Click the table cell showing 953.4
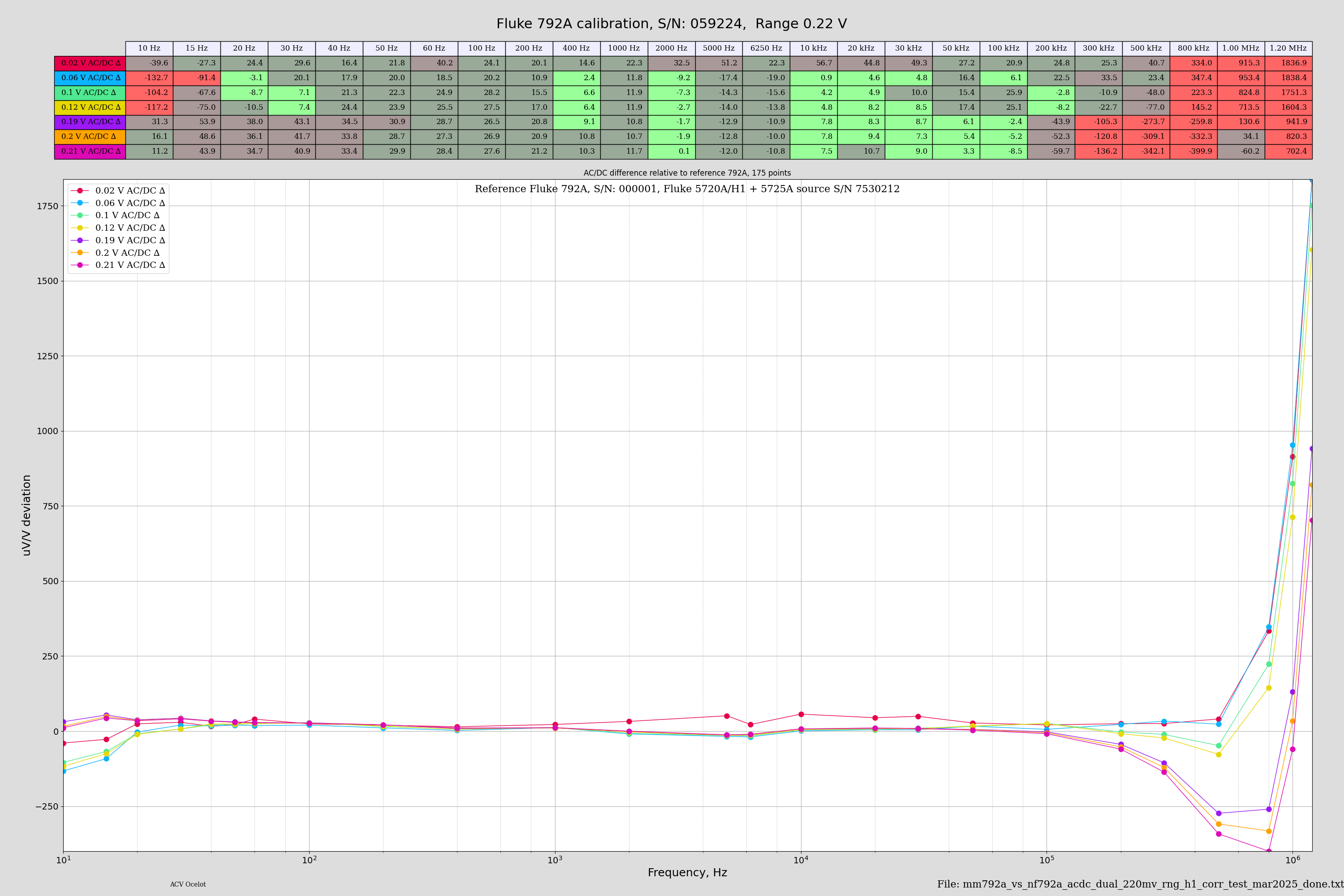Viewport: 1344px width, 896px height. tap(1241, 78)
